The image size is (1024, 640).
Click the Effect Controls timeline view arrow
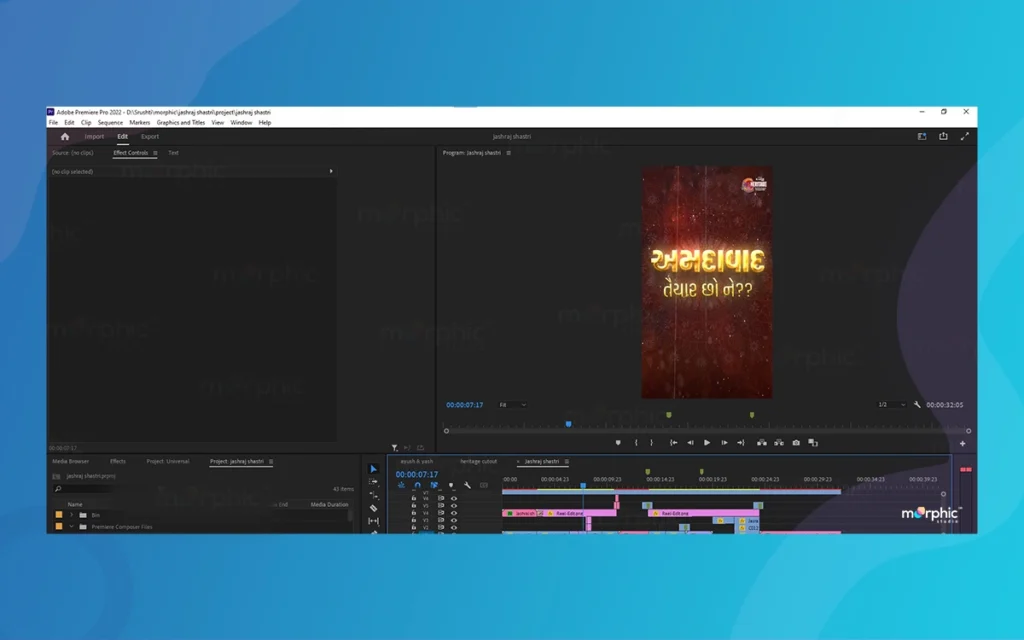pyautogui.click(x=331, y=171)
